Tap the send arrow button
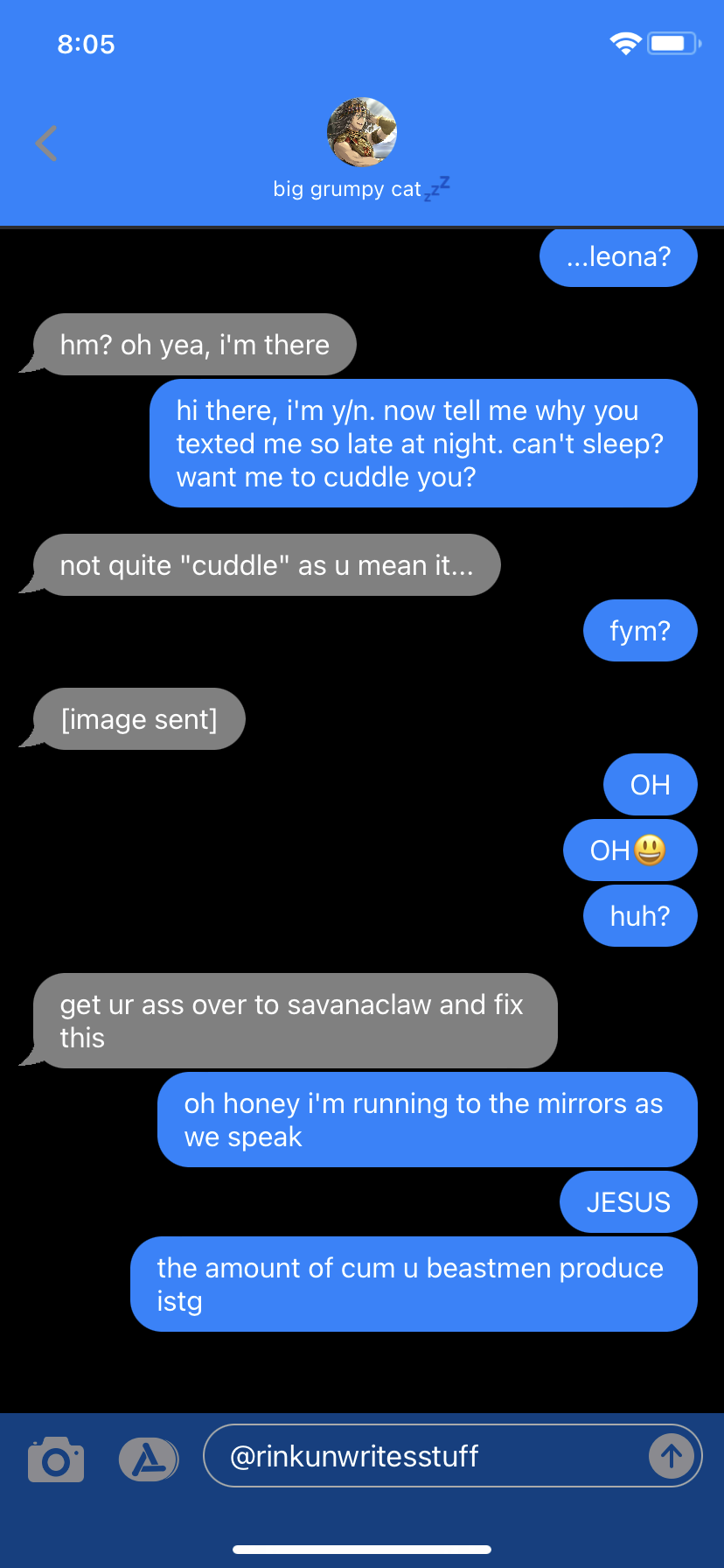This screenshot has height=1568, width=724. click(x=671, y=1456)
